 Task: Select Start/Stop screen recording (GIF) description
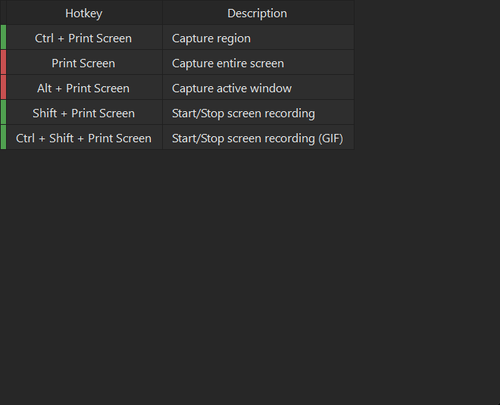(258, 137)
